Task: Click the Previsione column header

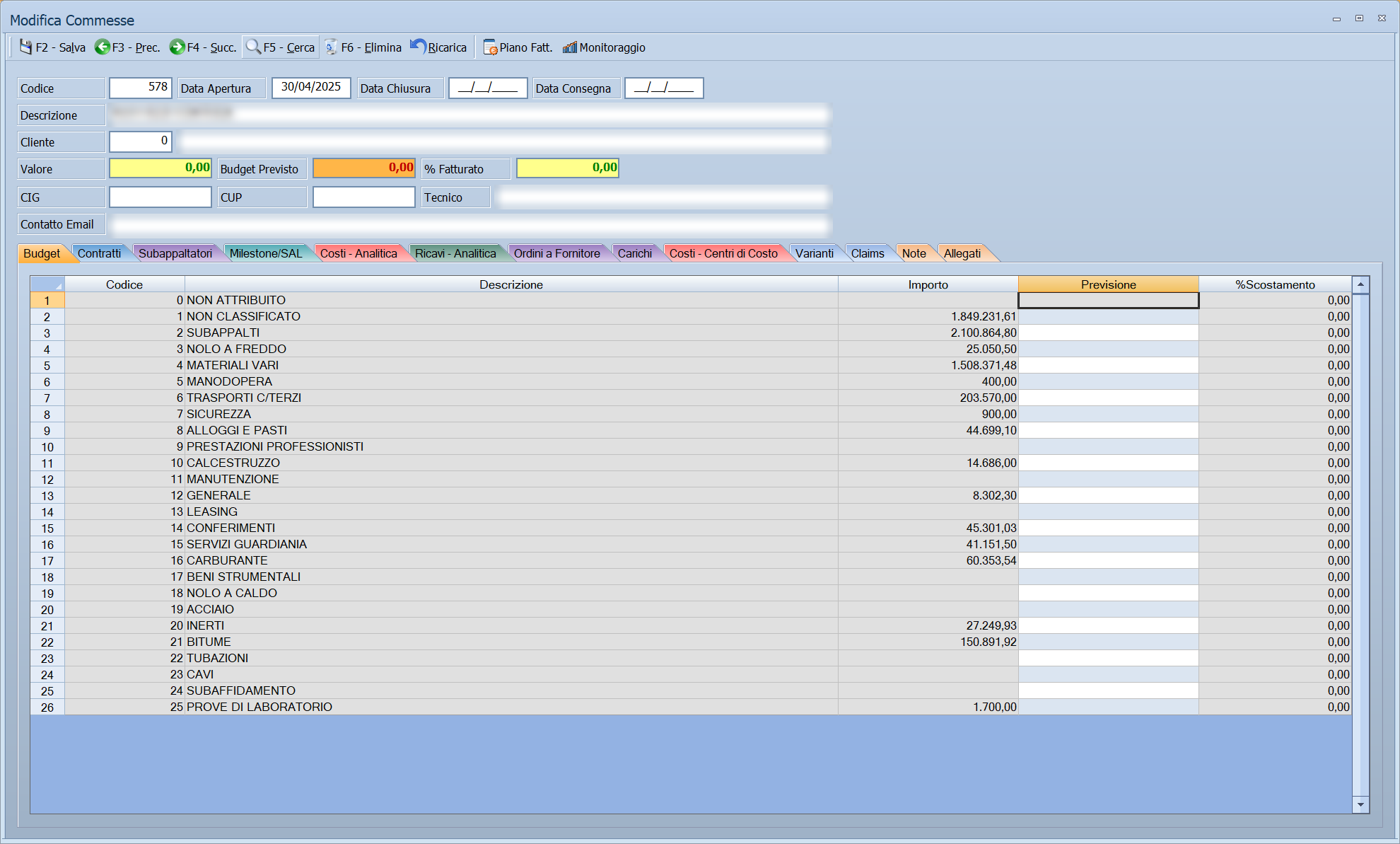Action: (x=1108, y=284)
